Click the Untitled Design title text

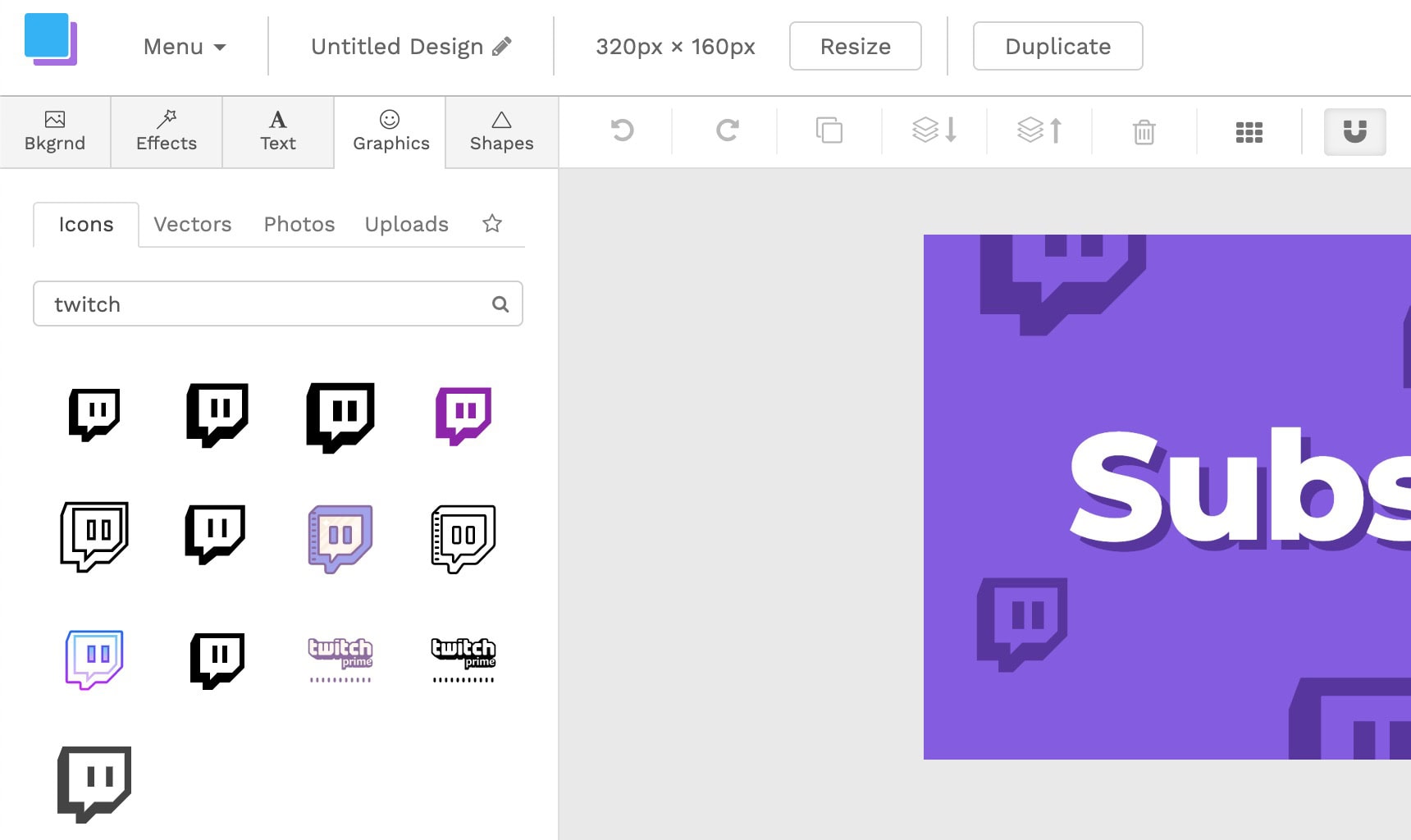pyautogui.click(x=397, y=47)
